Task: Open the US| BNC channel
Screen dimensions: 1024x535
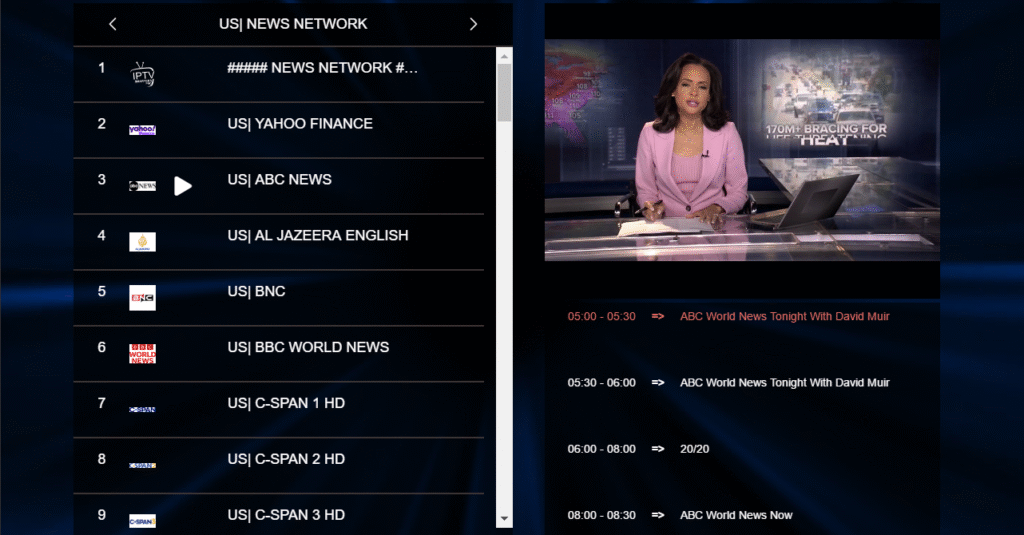Action: coord(279,298)
